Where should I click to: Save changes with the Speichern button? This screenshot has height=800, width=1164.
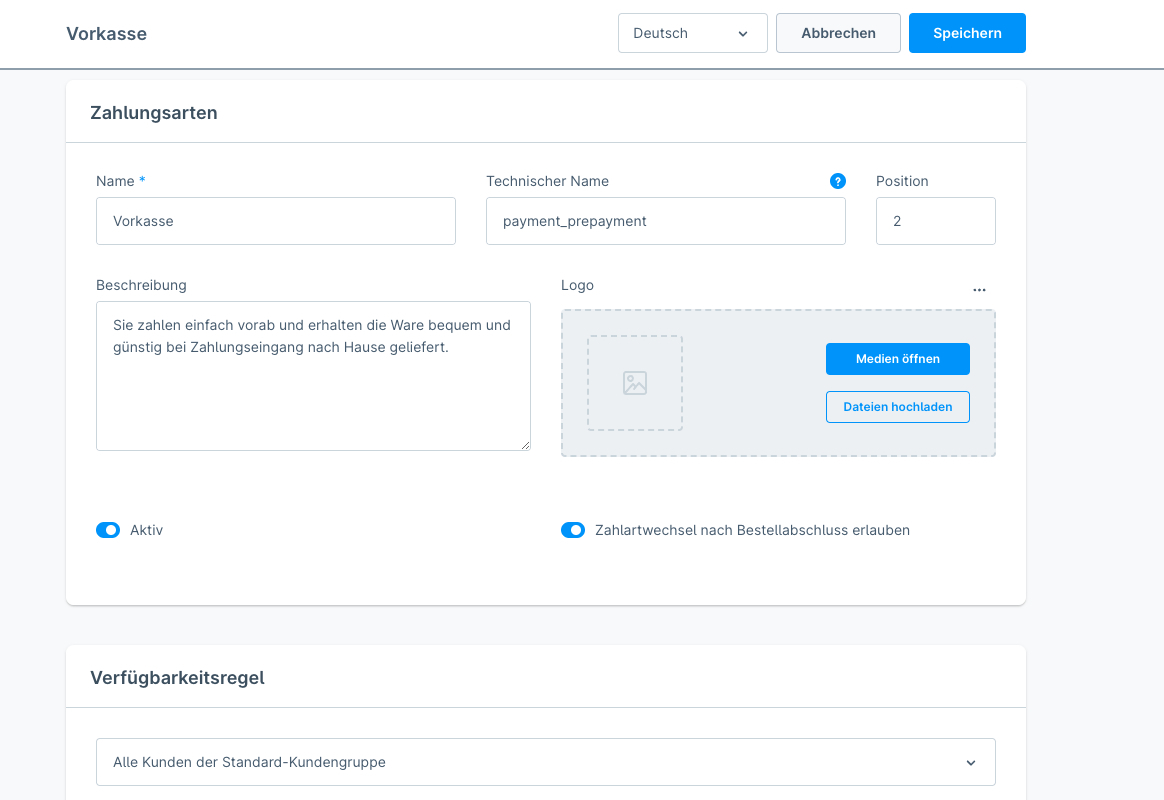click(x=967, y=33)
